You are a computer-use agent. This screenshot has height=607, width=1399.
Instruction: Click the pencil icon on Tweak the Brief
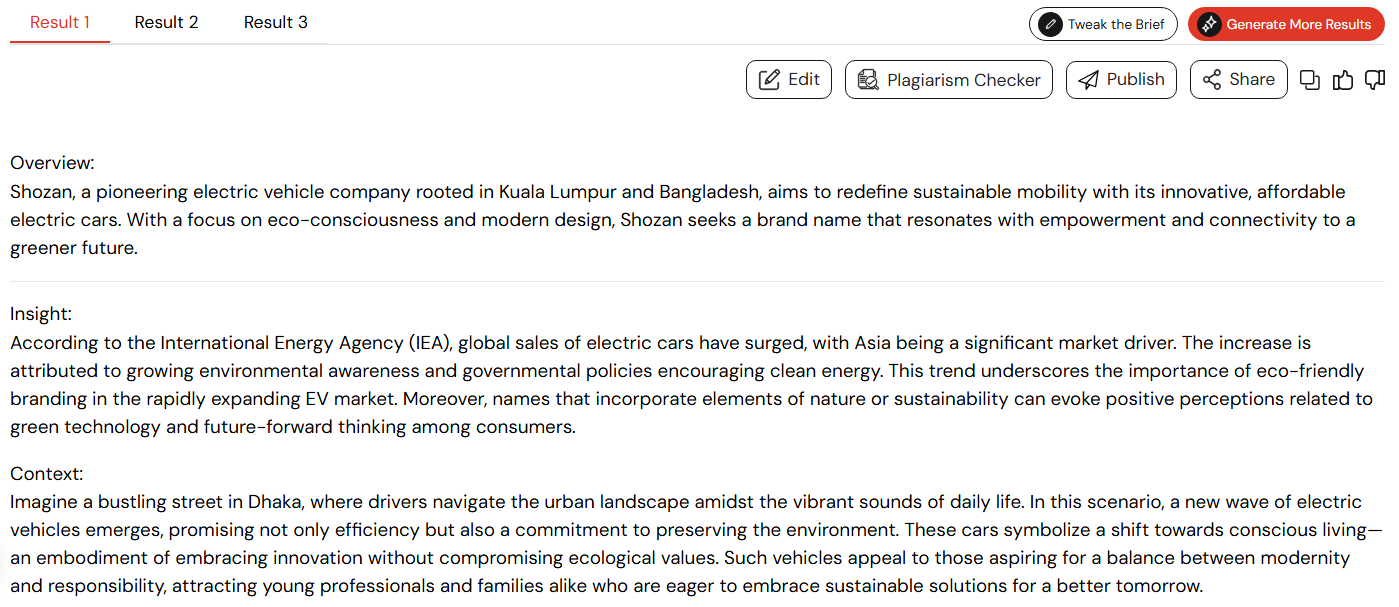pos(1050,24)
